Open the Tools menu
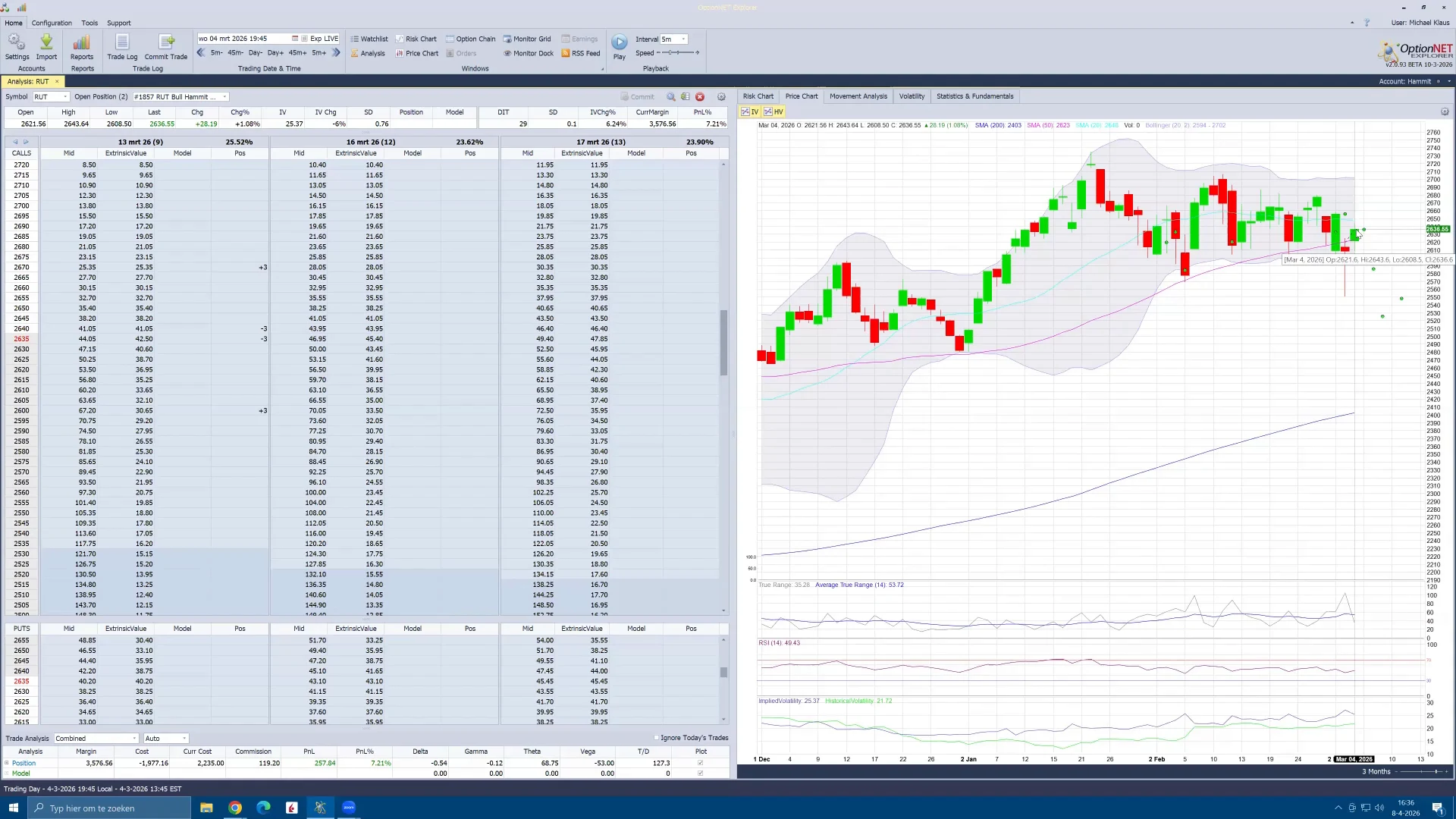This screenshot has width=1456, height=819. pos(89,23)
